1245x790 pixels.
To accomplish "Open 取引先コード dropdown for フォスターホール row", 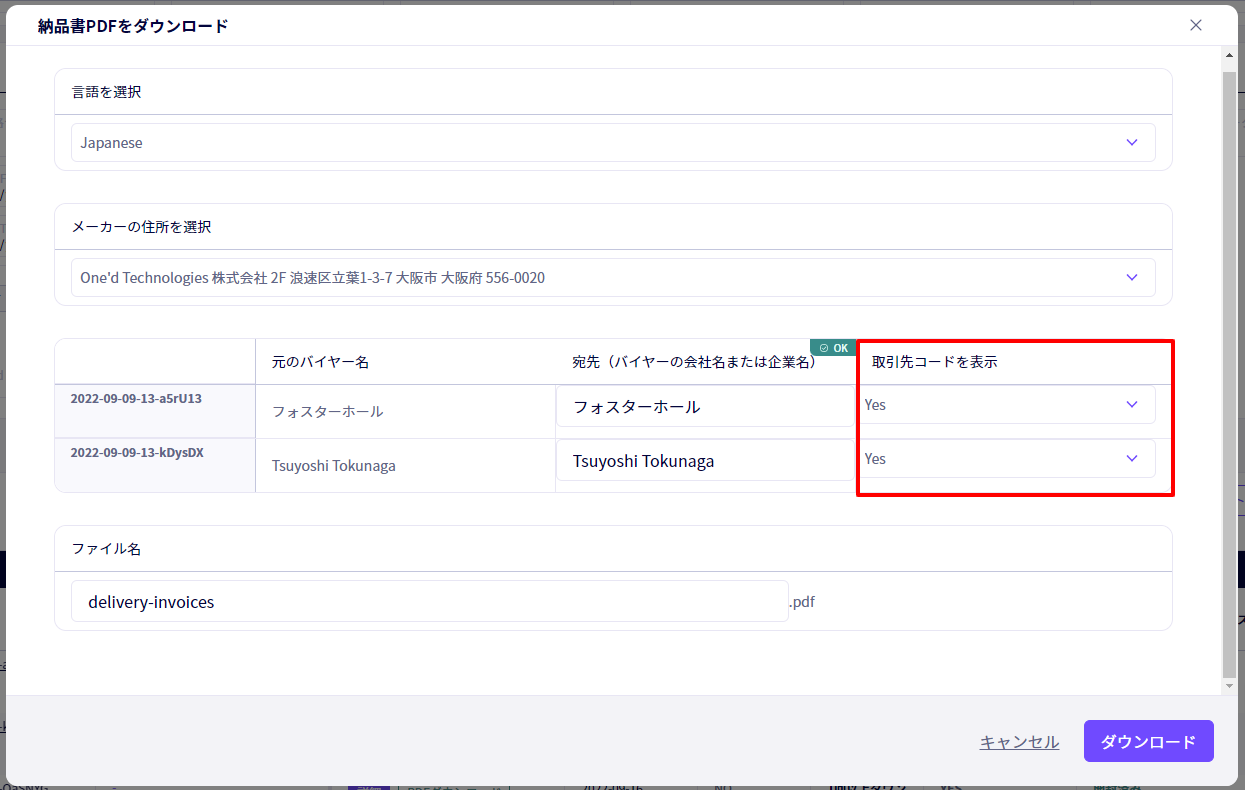I will tap(1007, 405).
